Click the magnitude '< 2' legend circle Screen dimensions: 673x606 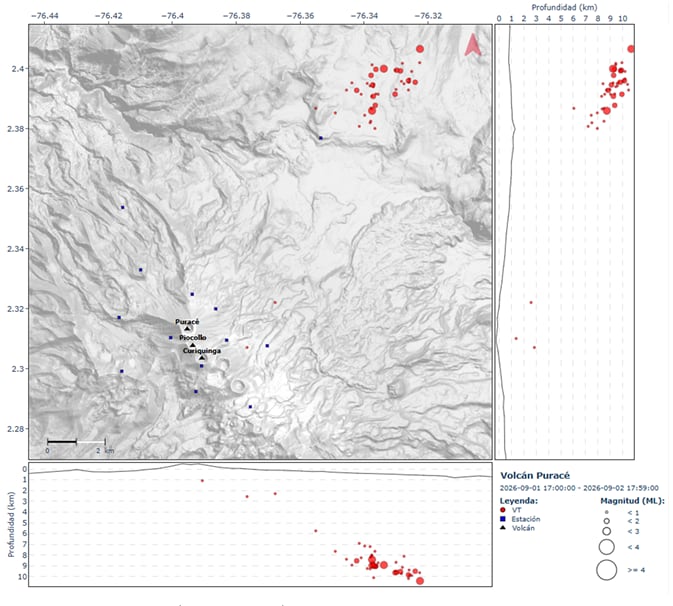click(606, 521)
